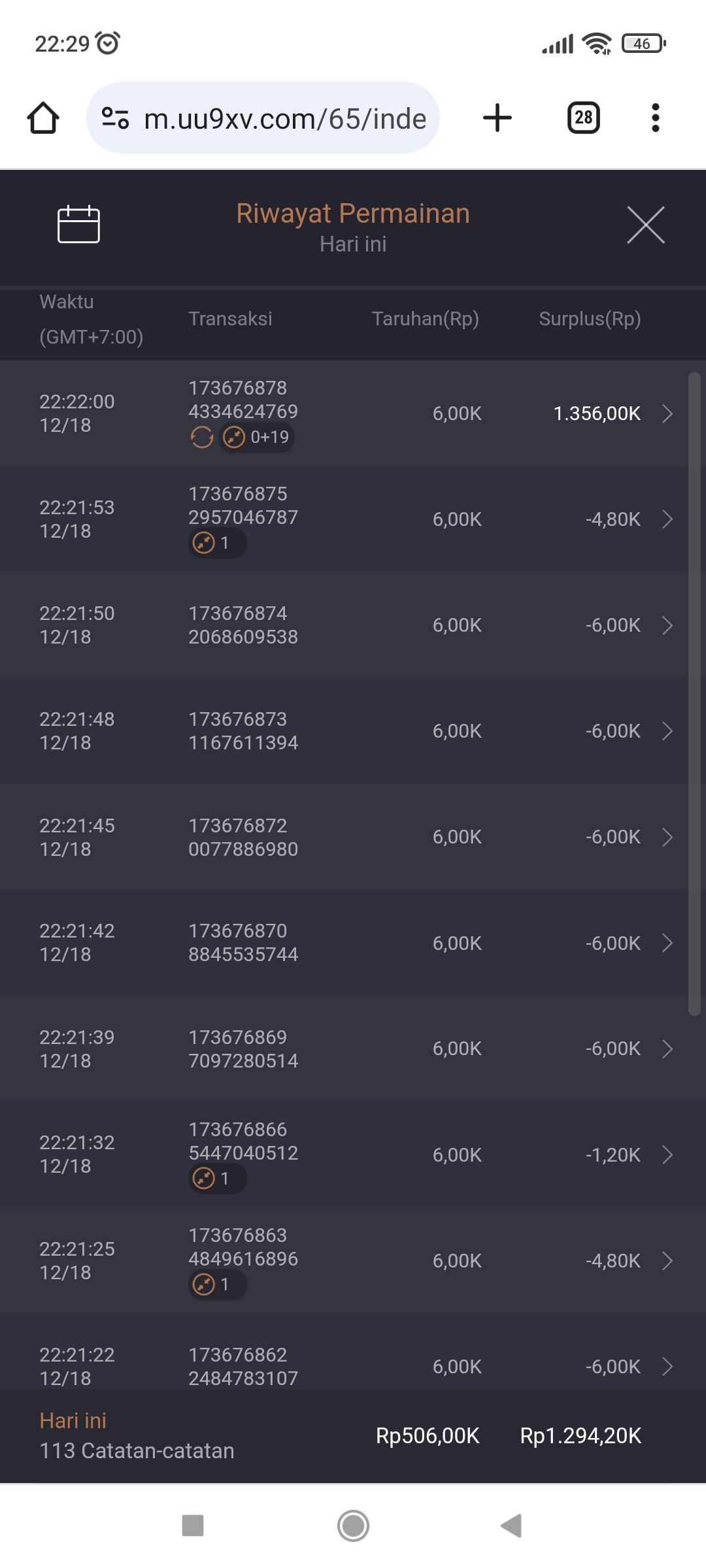The image size is (706, 1568).
Task: Click the URL address bar
Action: click(x=284, y=118)
